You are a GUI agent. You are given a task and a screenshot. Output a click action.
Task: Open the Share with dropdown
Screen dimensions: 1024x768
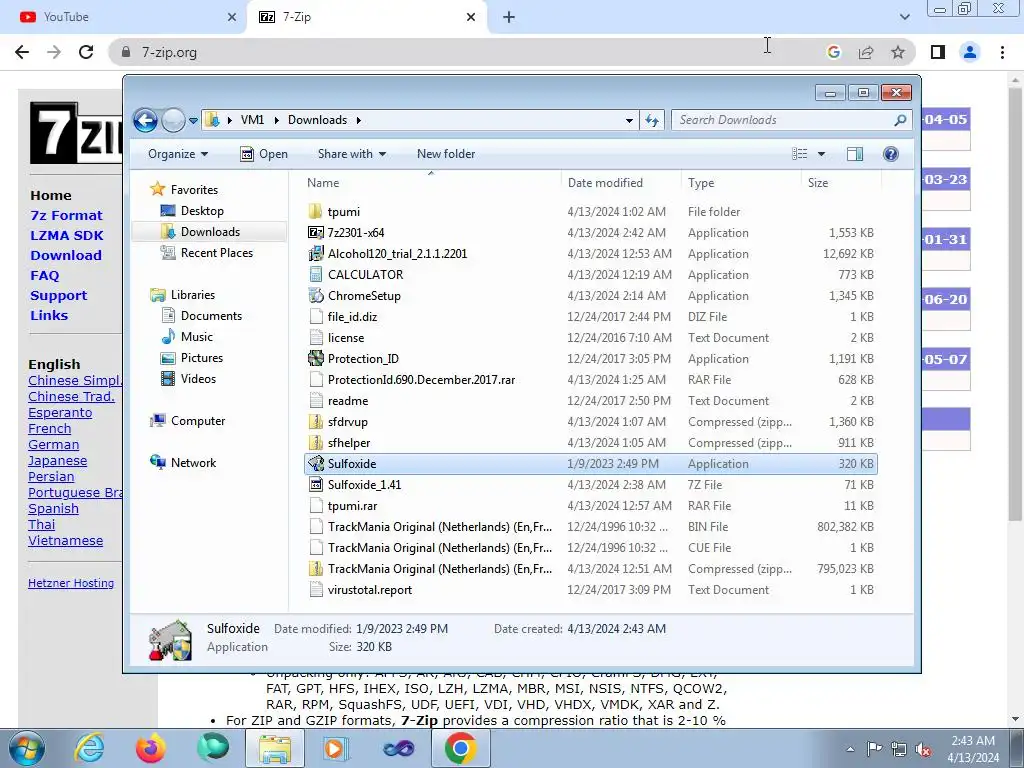click(x=351, y=154)
